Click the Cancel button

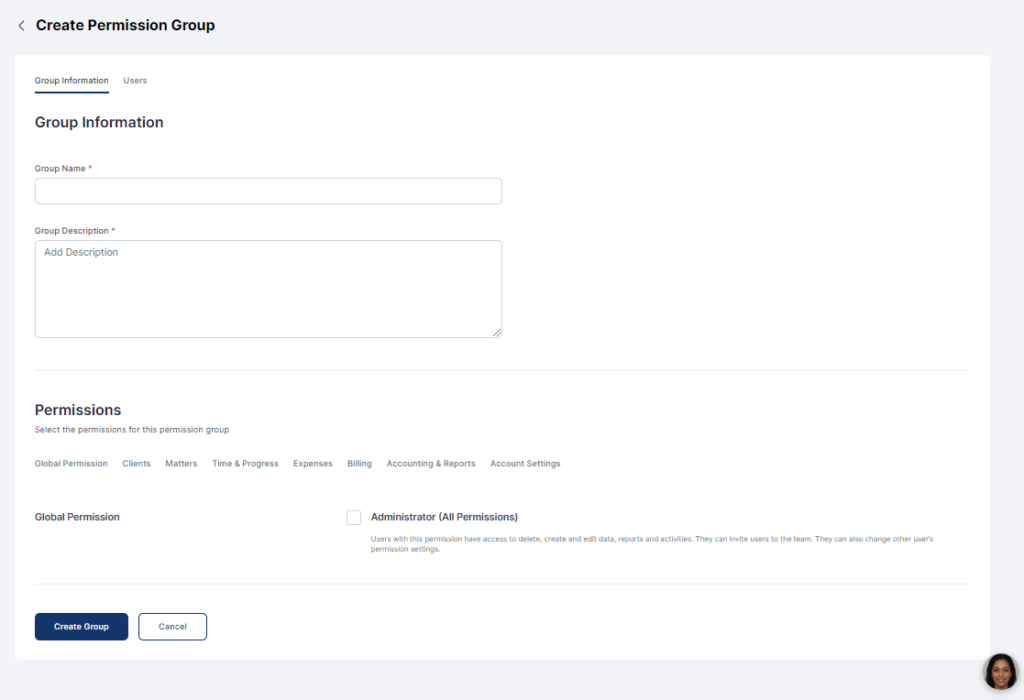[x=172, y=627]
